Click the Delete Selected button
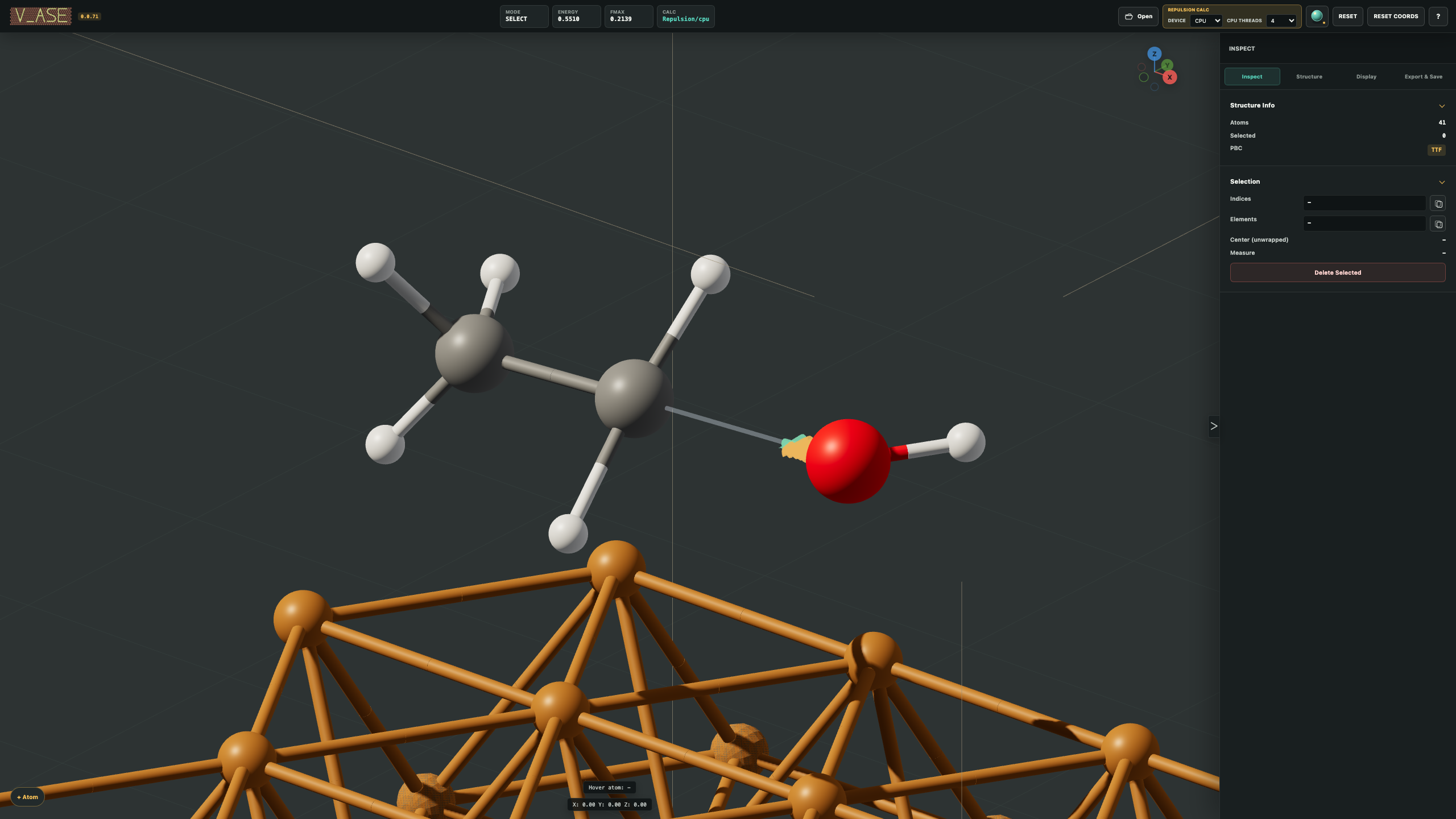This screenshot has height=819, width=1456. coord(1338,272)
